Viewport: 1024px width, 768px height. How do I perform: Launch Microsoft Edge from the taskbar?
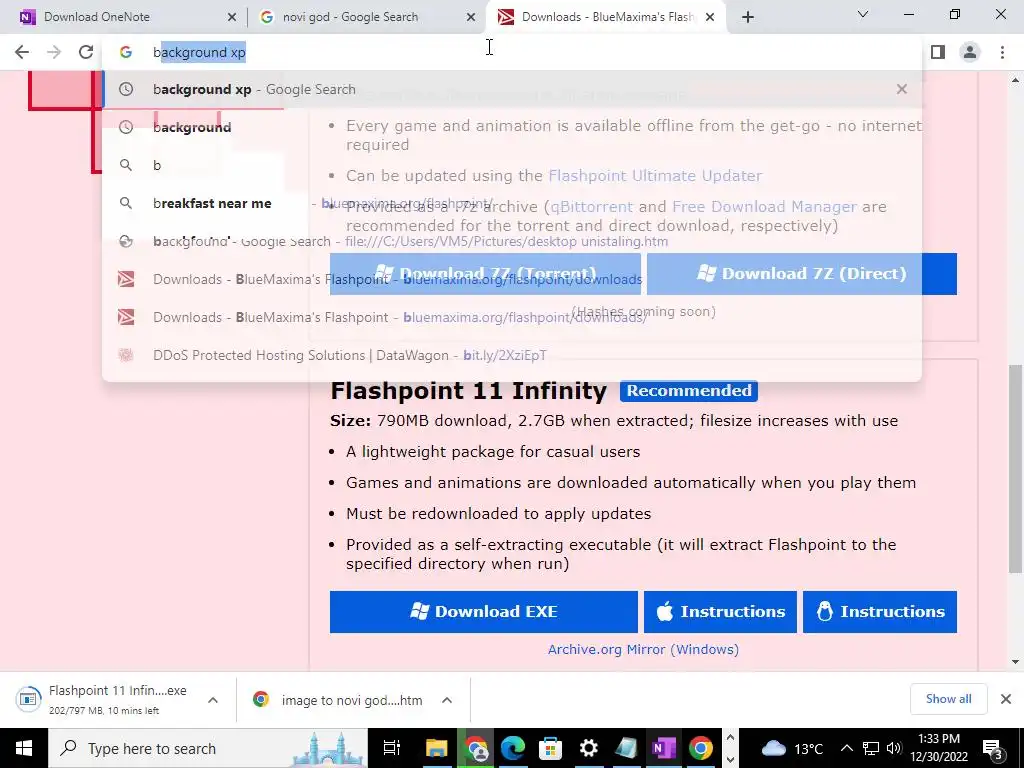point(513,748)
